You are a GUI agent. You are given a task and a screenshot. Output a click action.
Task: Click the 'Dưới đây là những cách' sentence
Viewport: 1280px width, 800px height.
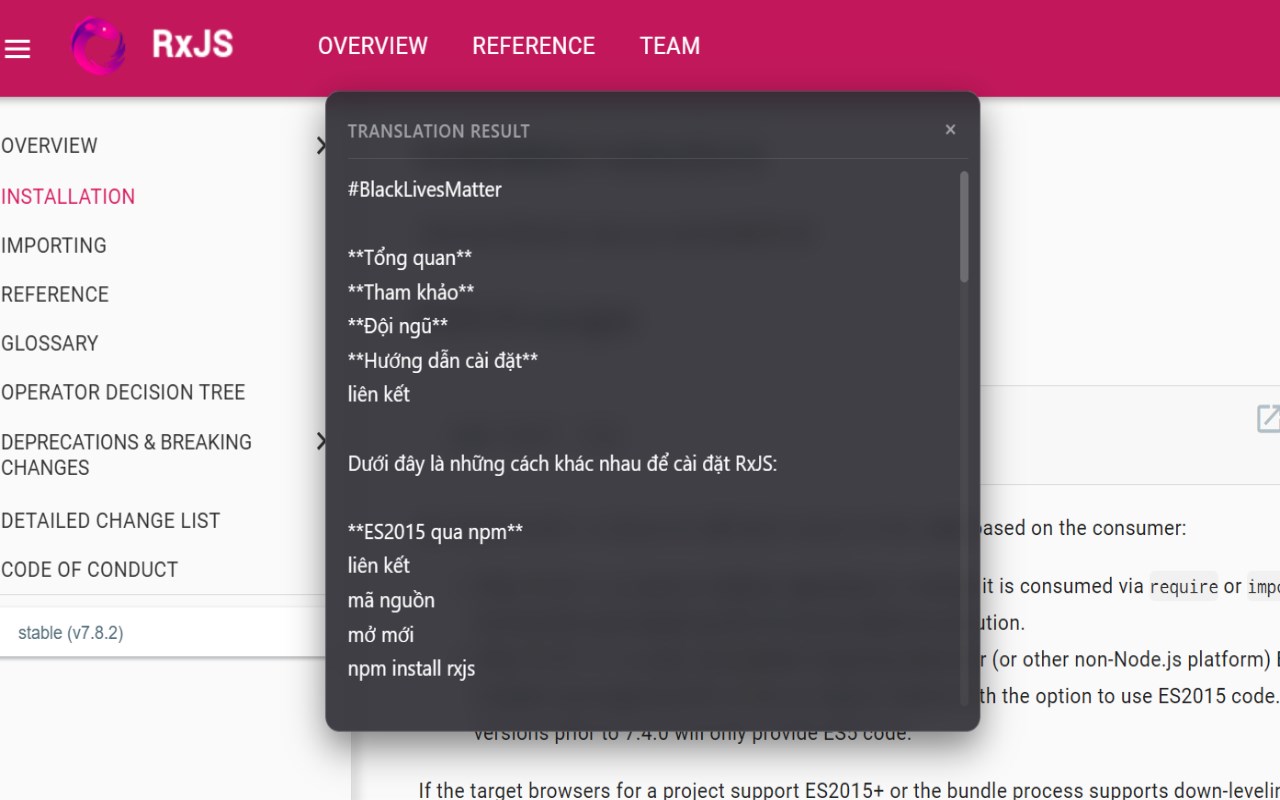click(562, 463)
